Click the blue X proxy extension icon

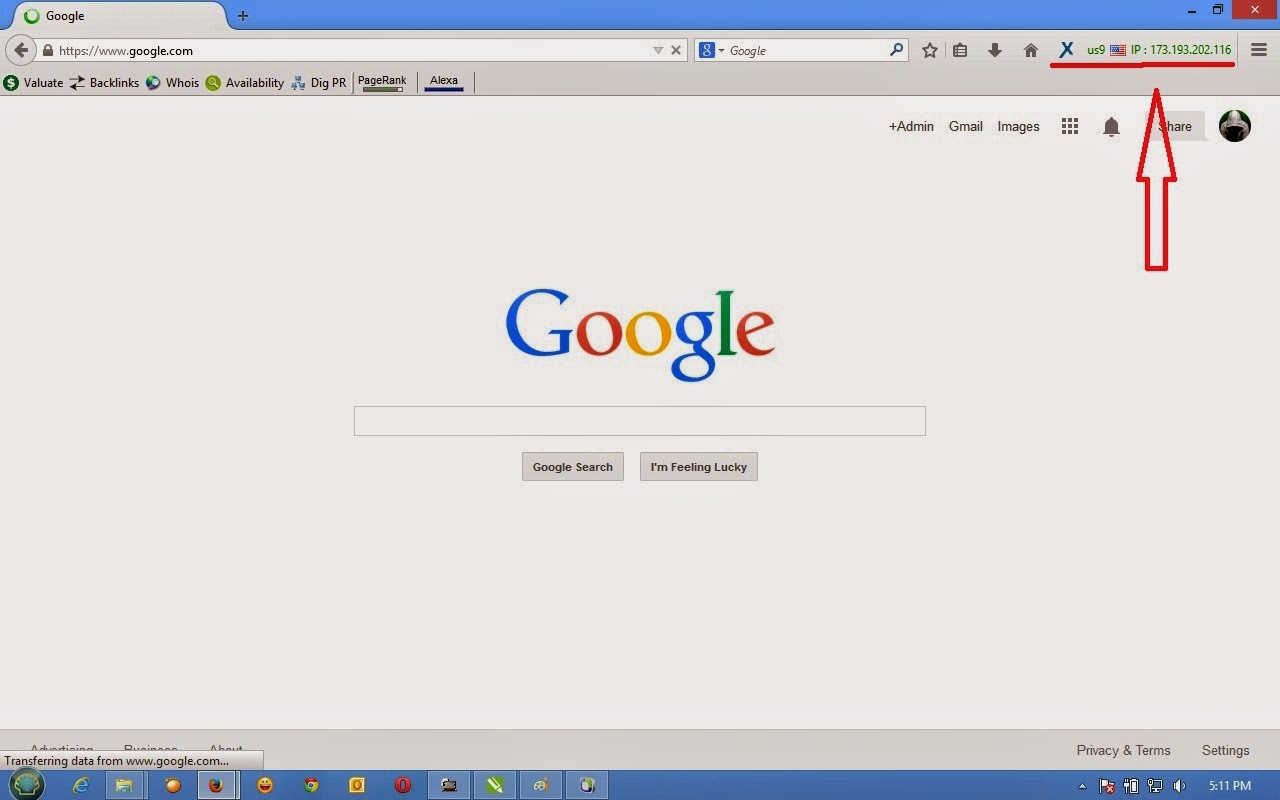point(1066,49)
